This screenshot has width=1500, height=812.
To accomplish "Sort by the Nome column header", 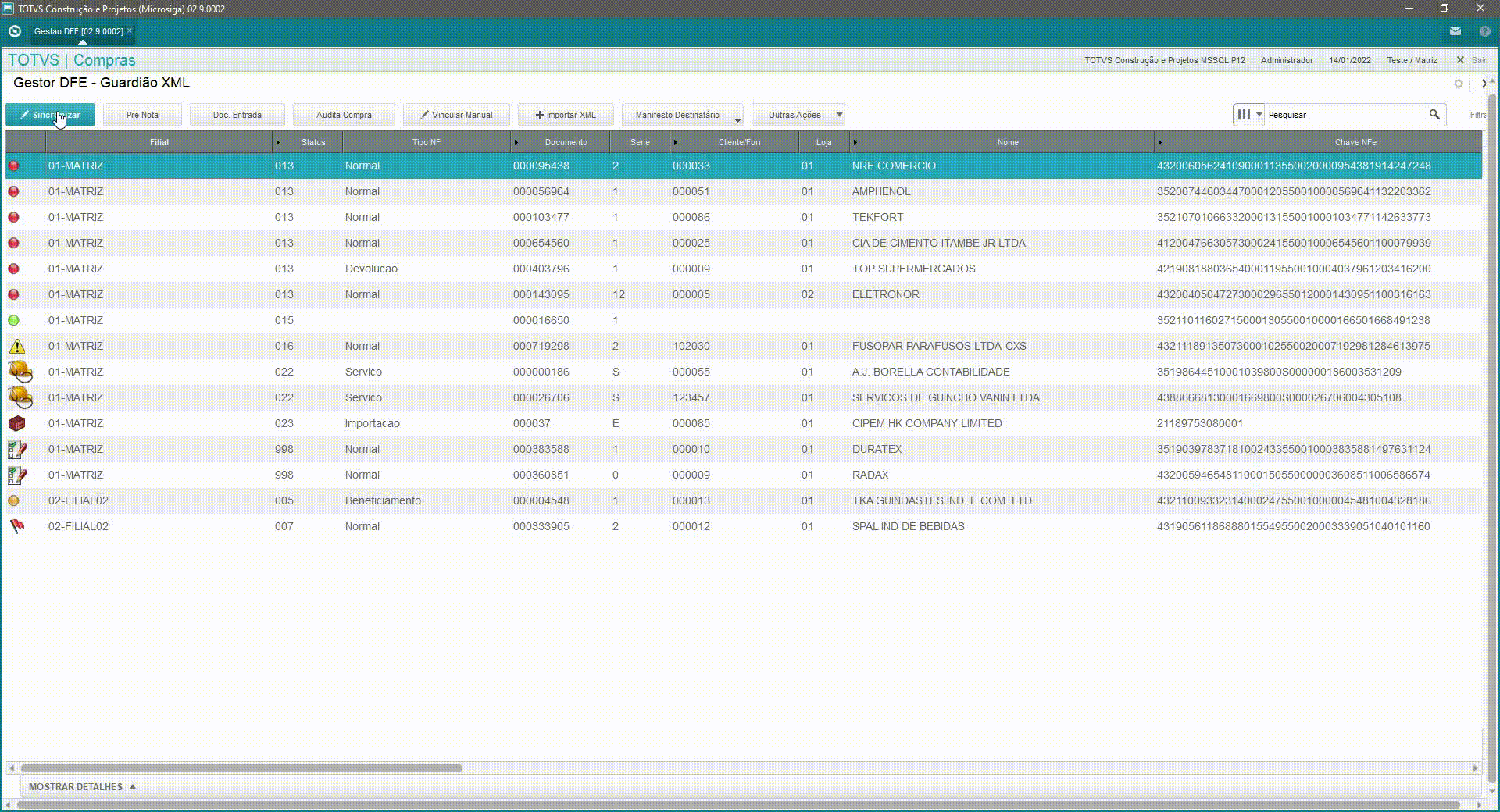I will [1008, 142].
